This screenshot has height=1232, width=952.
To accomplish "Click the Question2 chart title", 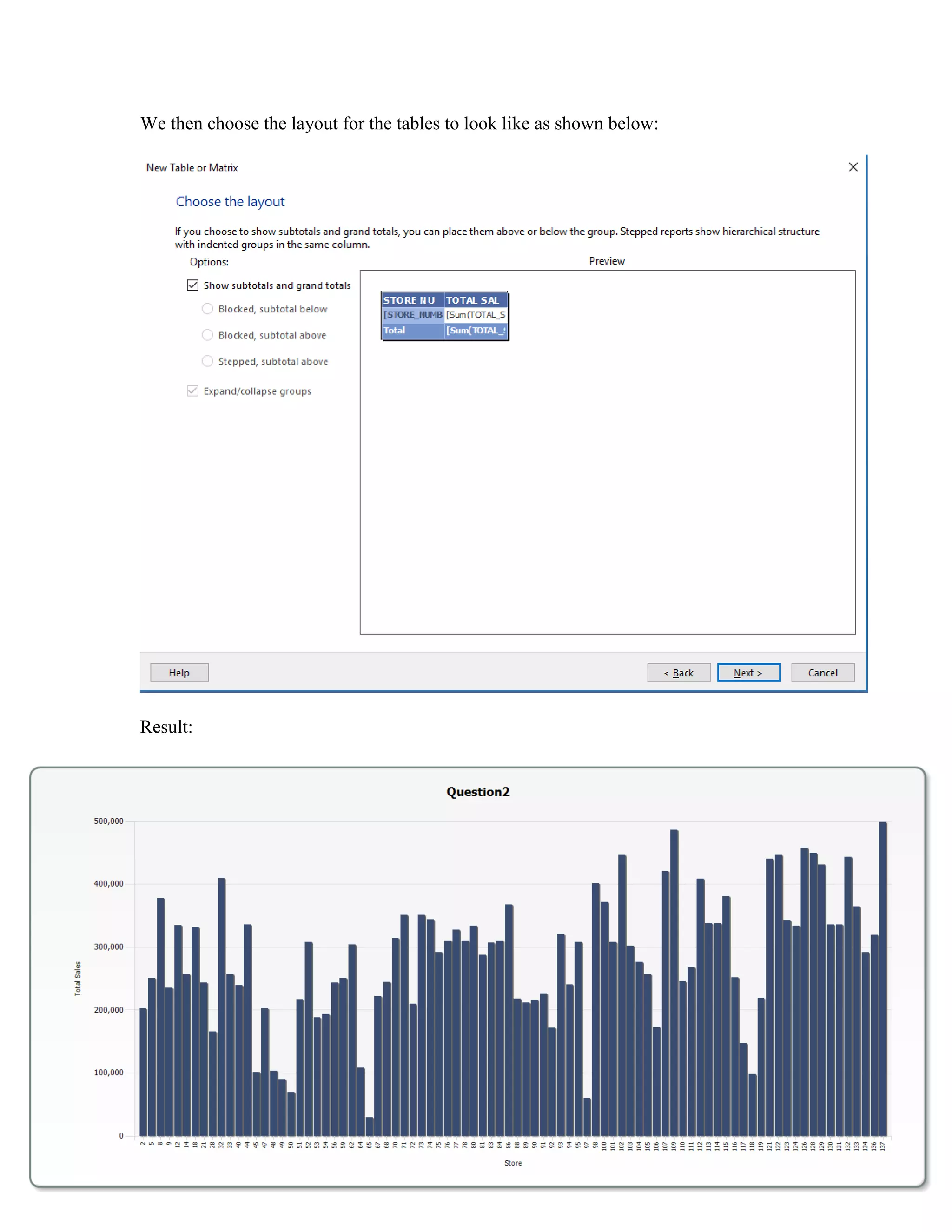I will click(x=478, y=791).
